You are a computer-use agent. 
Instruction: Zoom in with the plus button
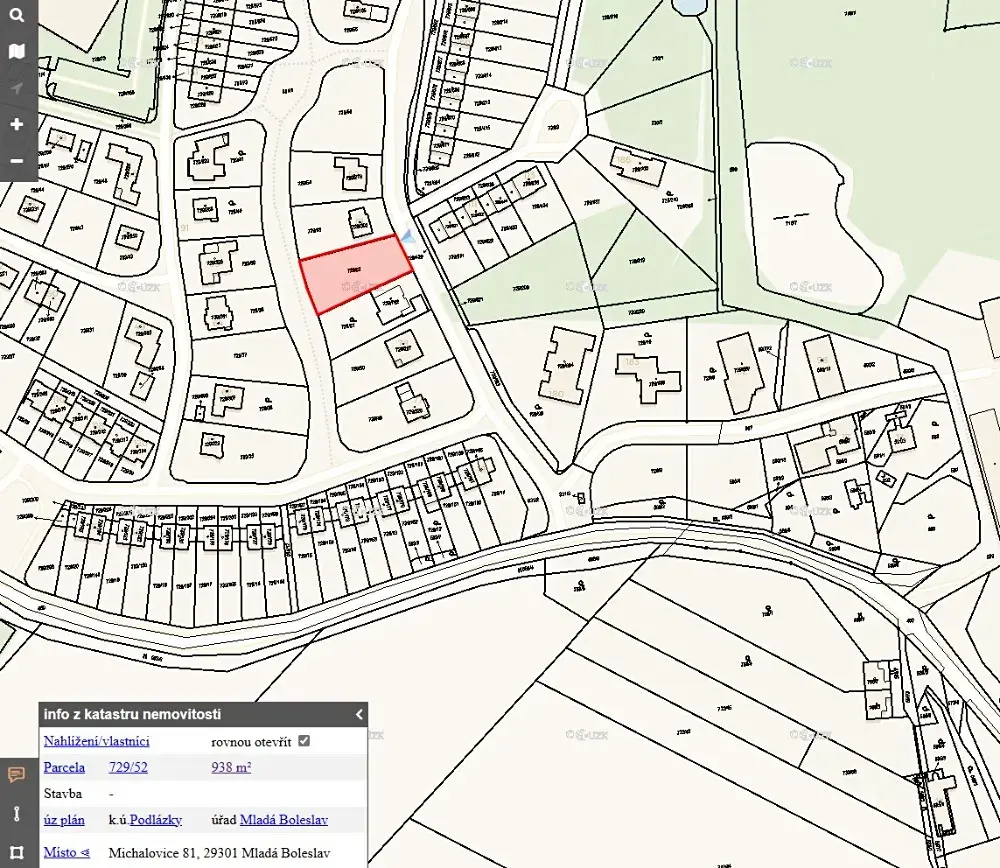[16, 125]
